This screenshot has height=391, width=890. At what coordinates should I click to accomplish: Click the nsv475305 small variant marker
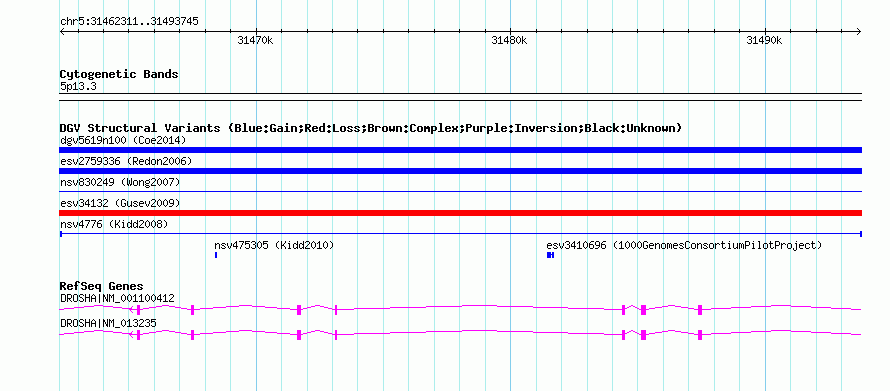point(216,255)
